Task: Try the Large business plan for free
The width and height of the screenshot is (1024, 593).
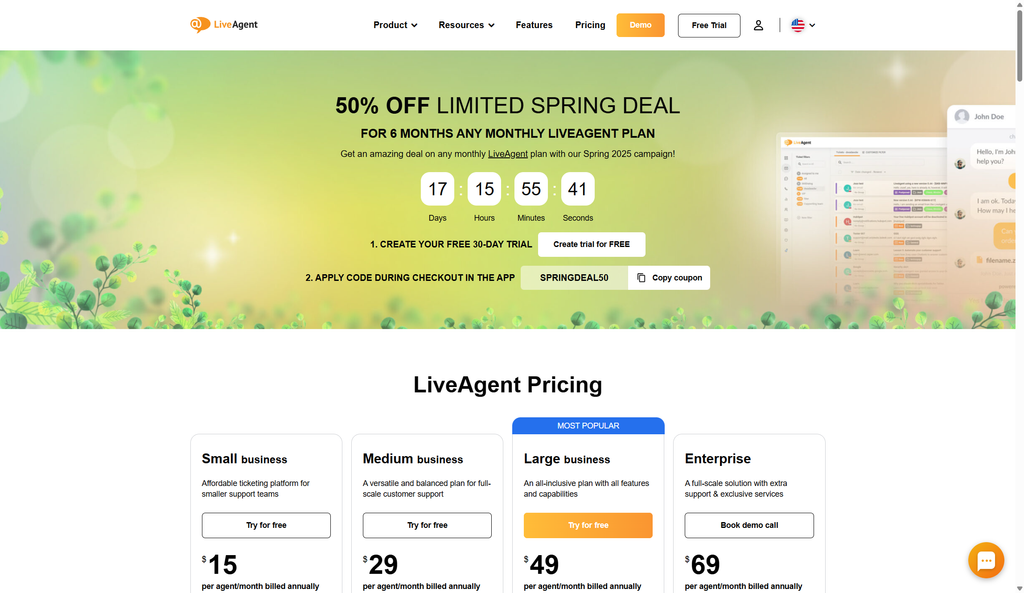Action: (588, 525)
